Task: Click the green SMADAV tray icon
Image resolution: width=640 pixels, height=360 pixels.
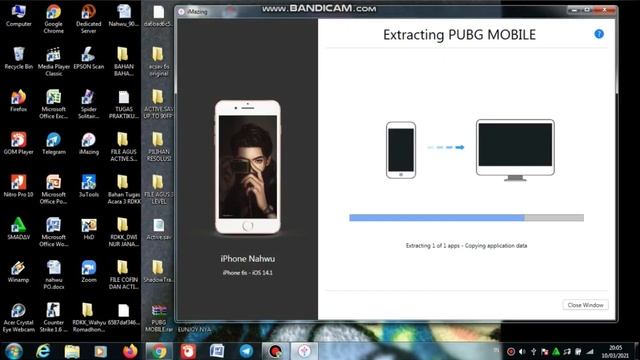Action: click(x=556, y=351)
